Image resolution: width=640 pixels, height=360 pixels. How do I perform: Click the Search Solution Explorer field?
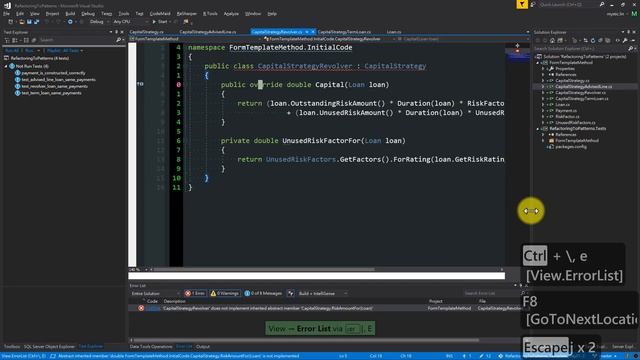(x=581, y=49)
